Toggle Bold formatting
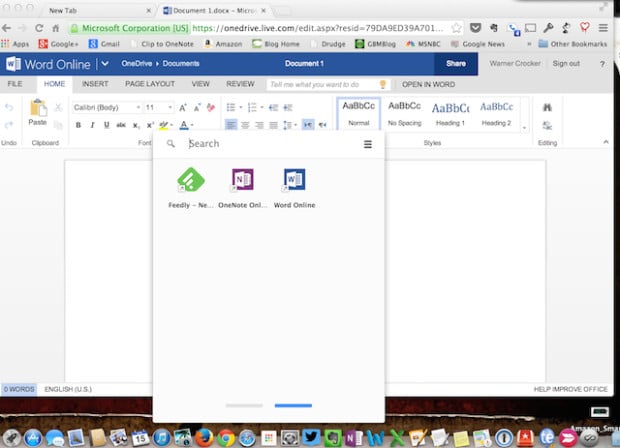620x448 pixels. pos(78,125)
